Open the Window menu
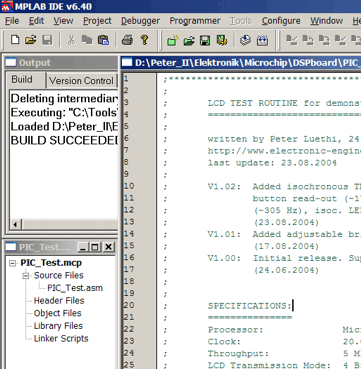 326,21
